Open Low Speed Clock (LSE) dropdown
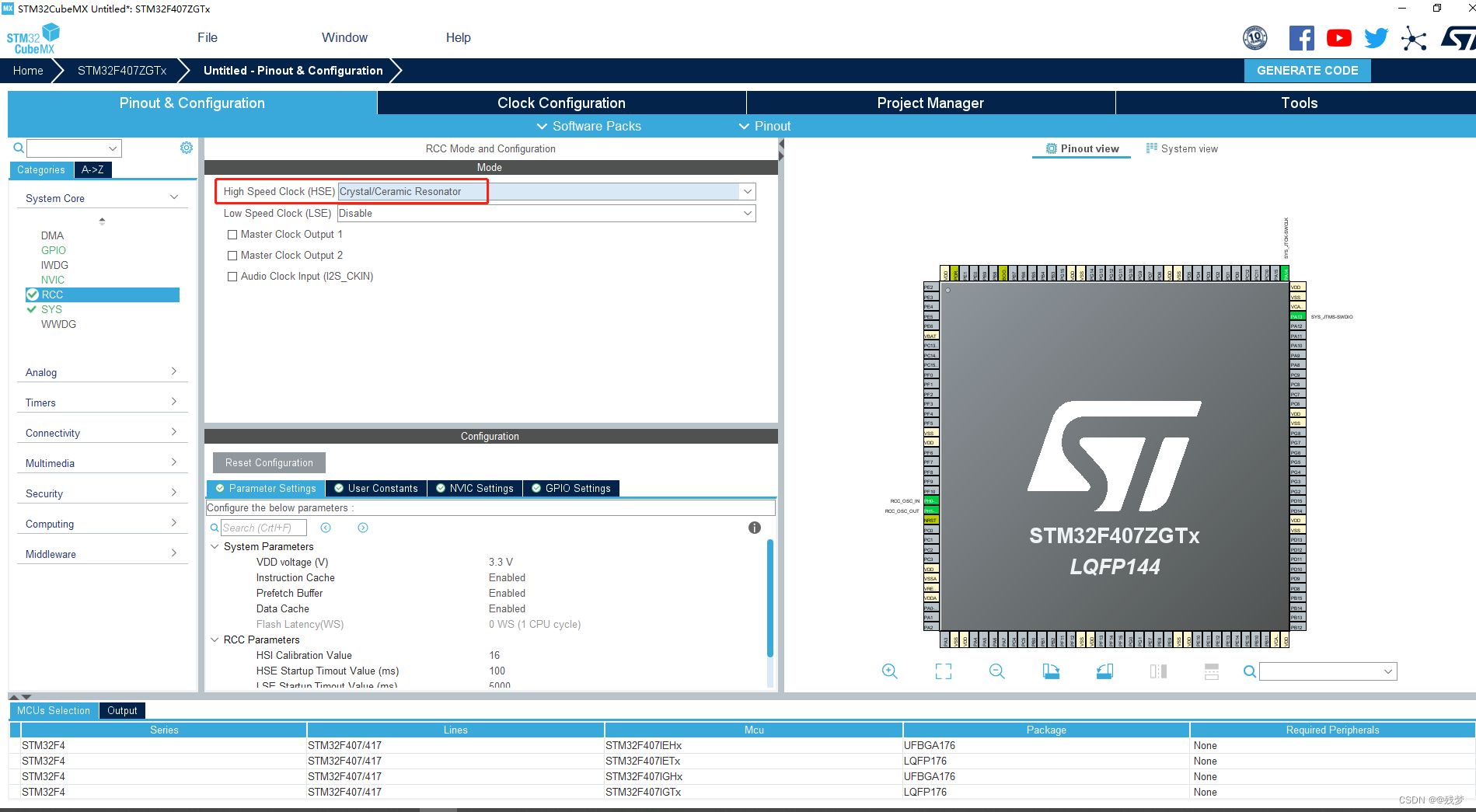1476x812 pixels. coord(747,213)
